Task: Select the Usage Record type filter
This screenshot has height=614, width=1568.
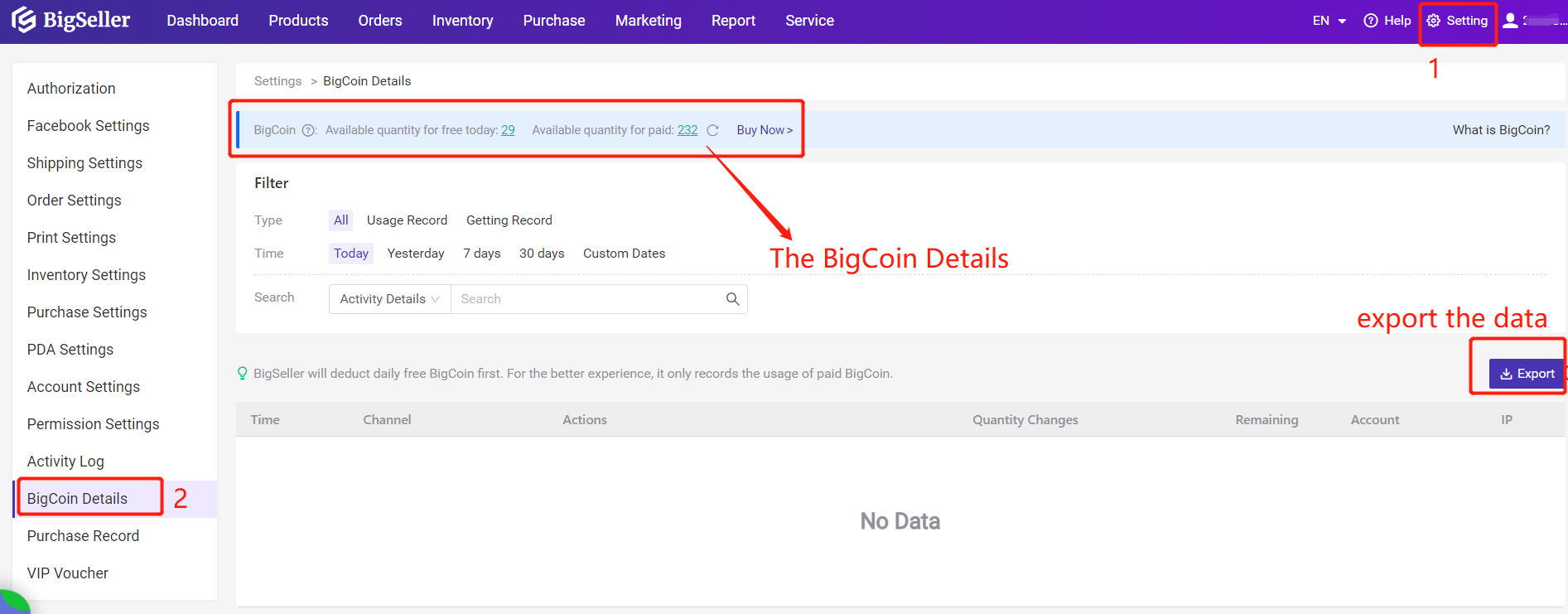Action: (x=407, y=220)
